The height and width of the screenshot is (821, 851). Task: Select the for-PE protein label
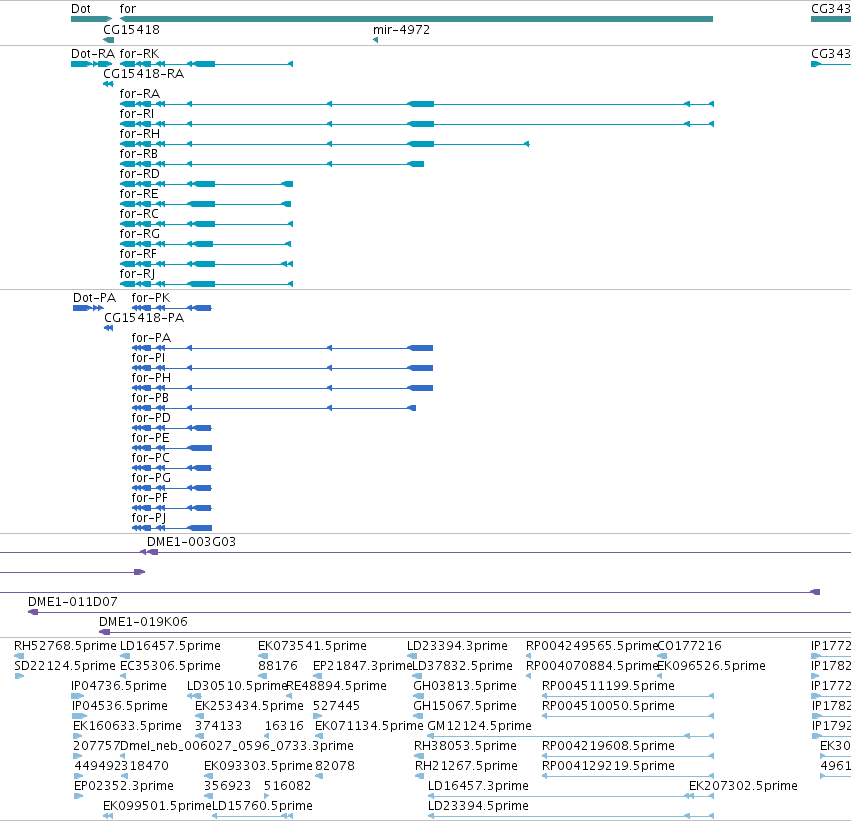pyautogui.click(x=150, y=438)
